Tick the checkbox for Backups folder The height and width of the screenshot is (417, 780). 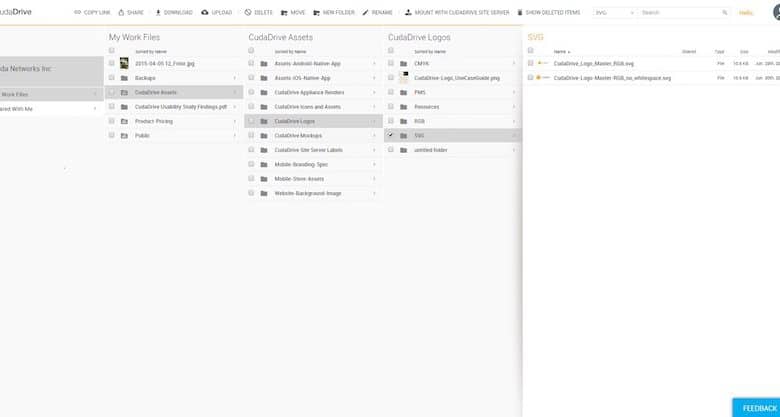pos(111,78)
